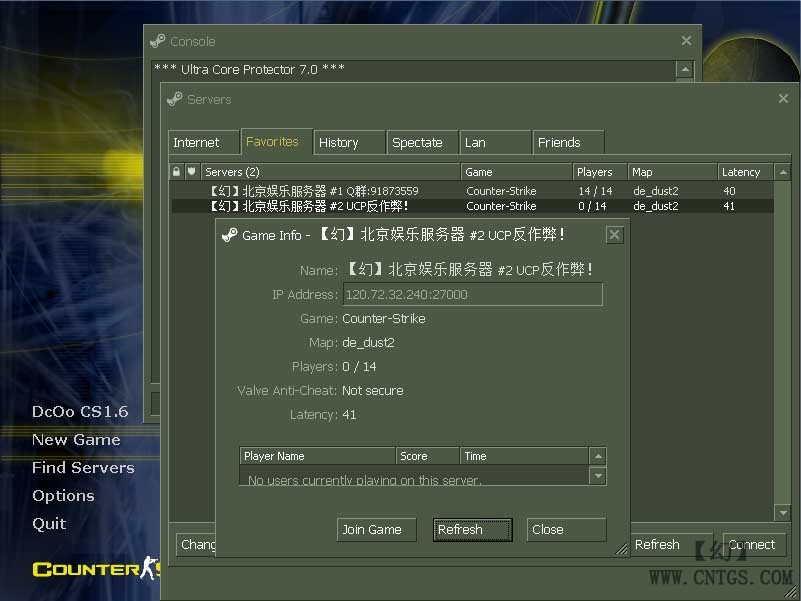Select Quit from main menu
The image size is (801, 601).
pyautogui.click(x=49, y=524)
